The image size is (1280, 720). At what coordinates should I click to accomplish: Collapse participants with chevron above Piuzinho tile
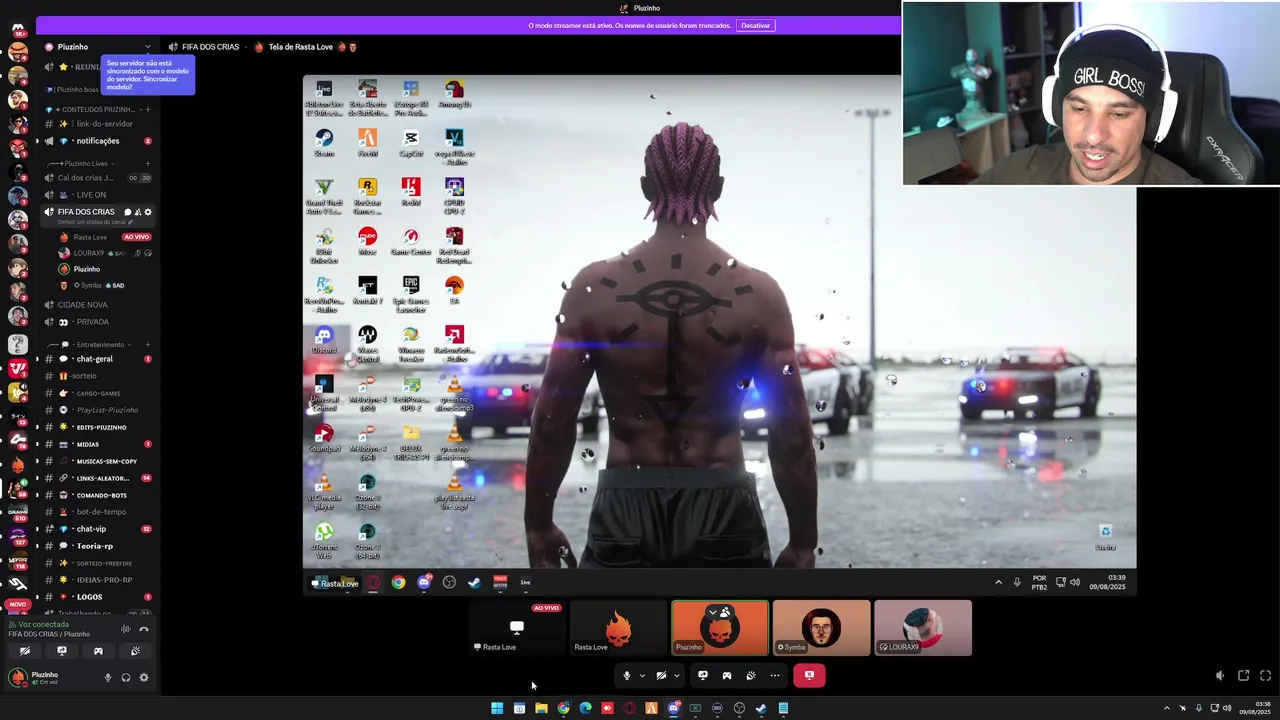pos(713,611)
